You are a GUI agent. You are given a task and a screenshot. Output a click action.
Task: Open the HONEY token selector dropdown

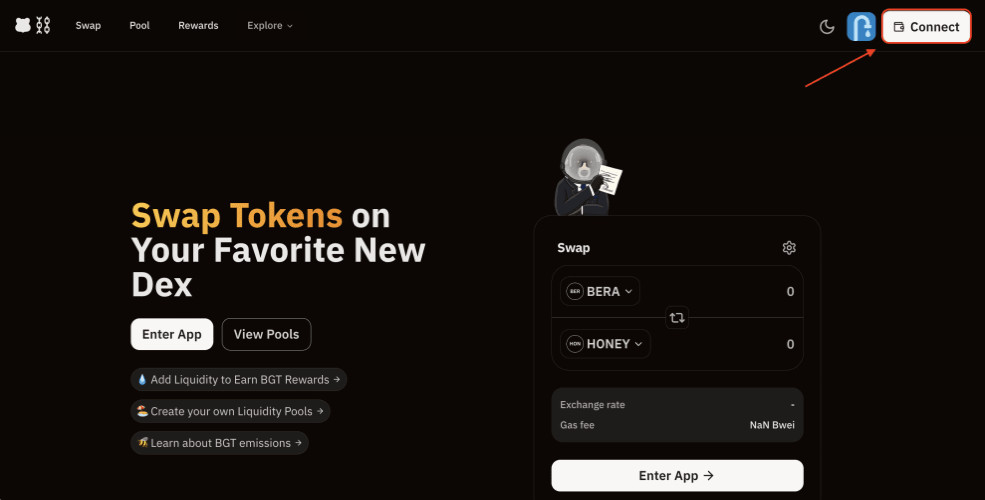click(x=606, y=344)
